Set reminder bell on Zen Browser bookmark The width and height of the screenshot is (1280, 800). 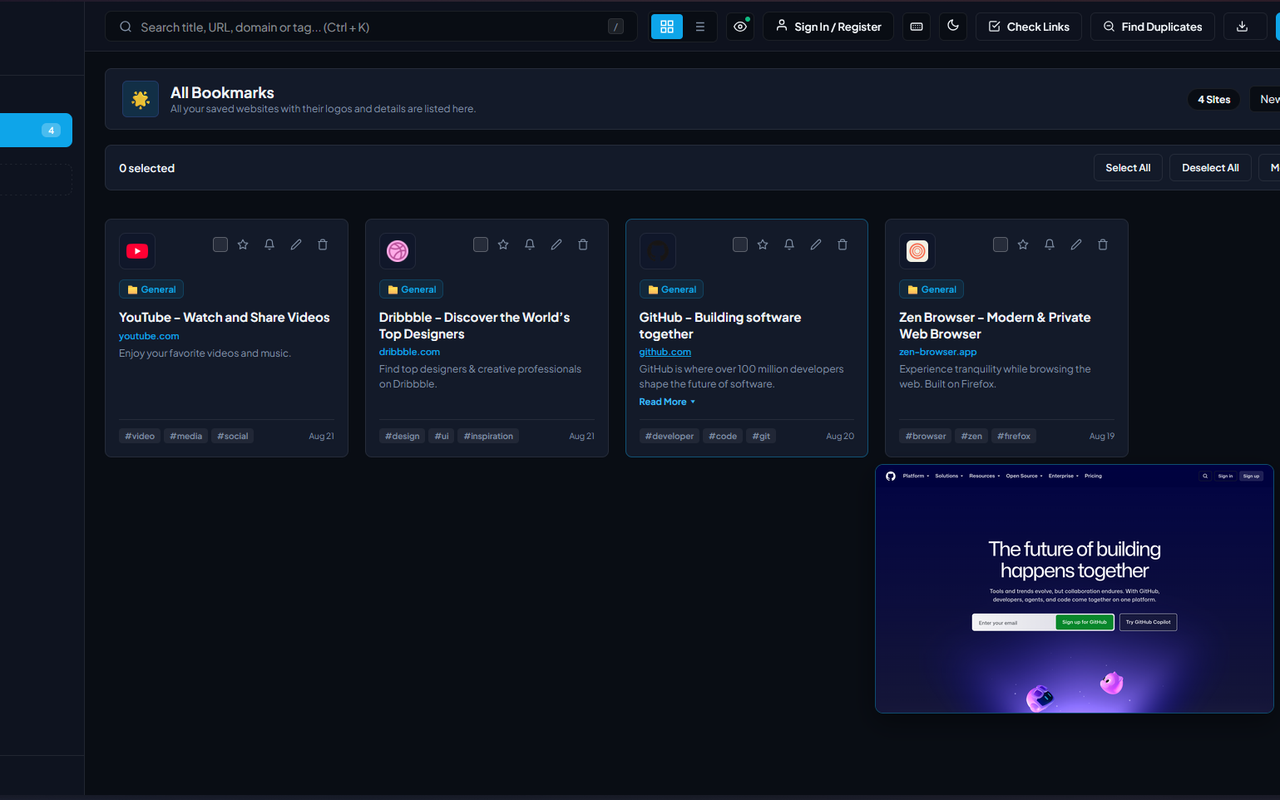1049,244
